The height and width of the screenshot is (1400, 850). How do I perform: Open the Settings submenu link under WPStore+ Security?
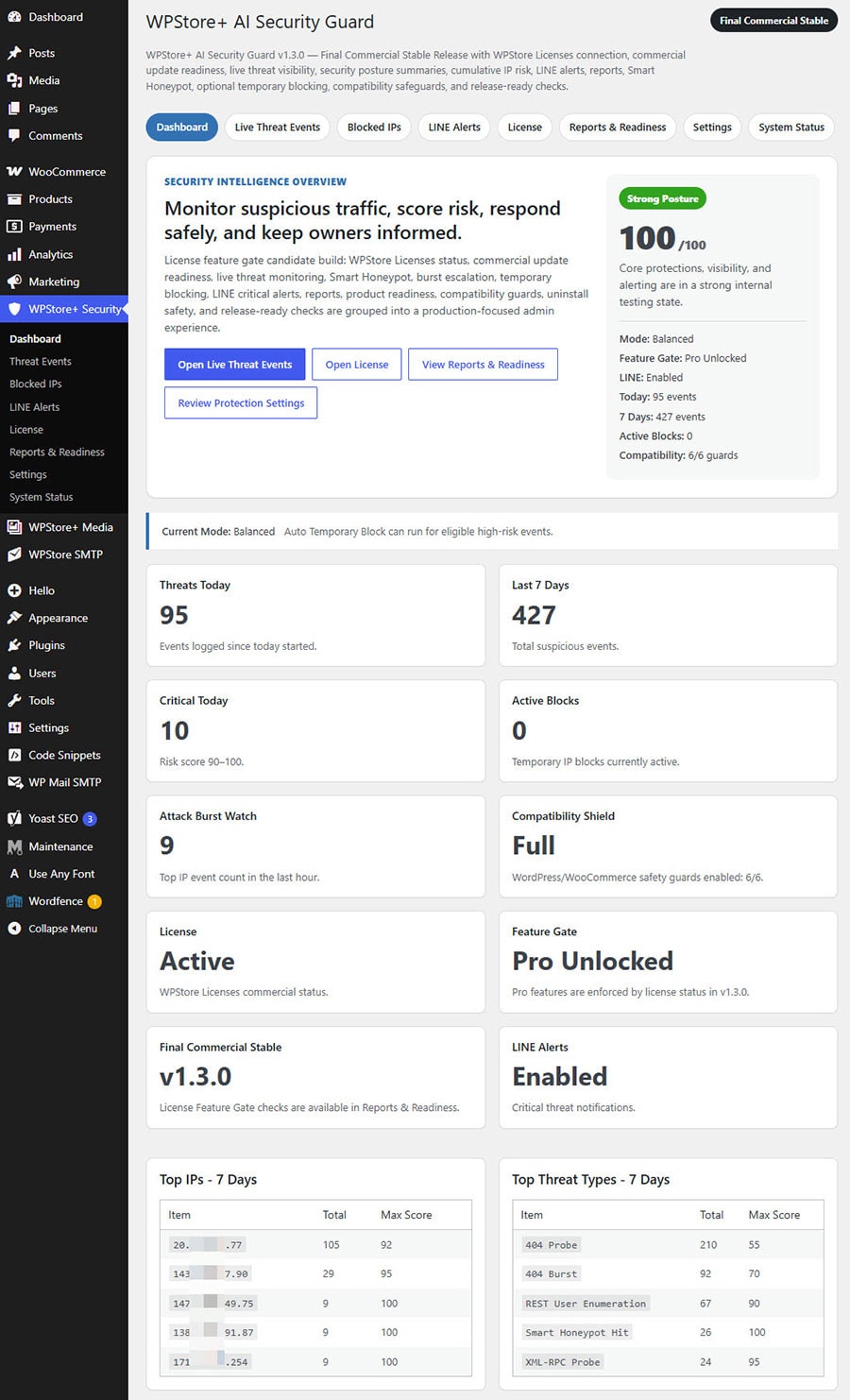[x=28, y=475]
